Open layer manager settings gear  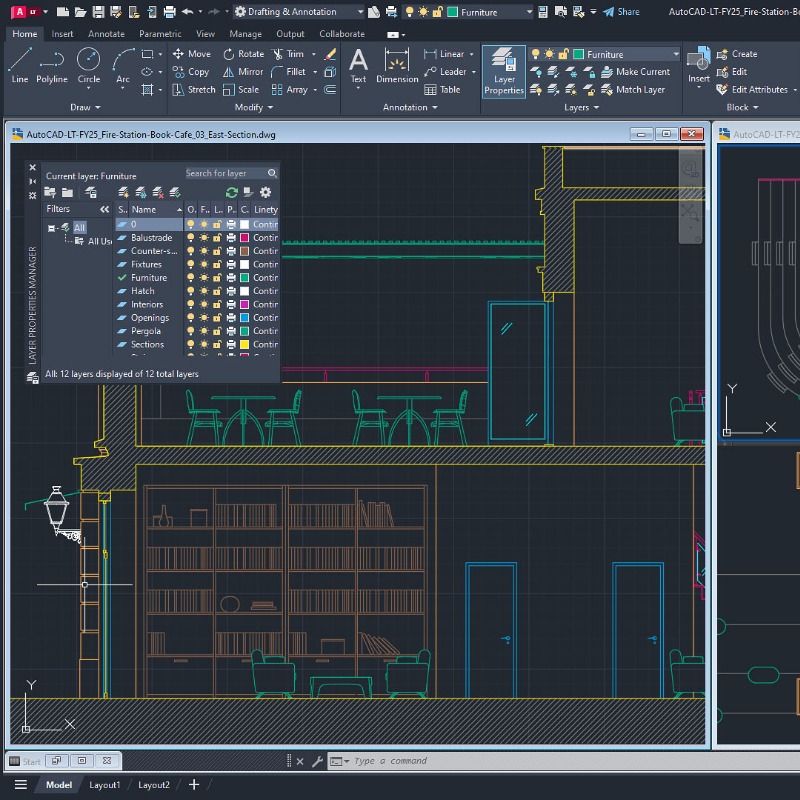pyautogui.click(x=266, y=192)
